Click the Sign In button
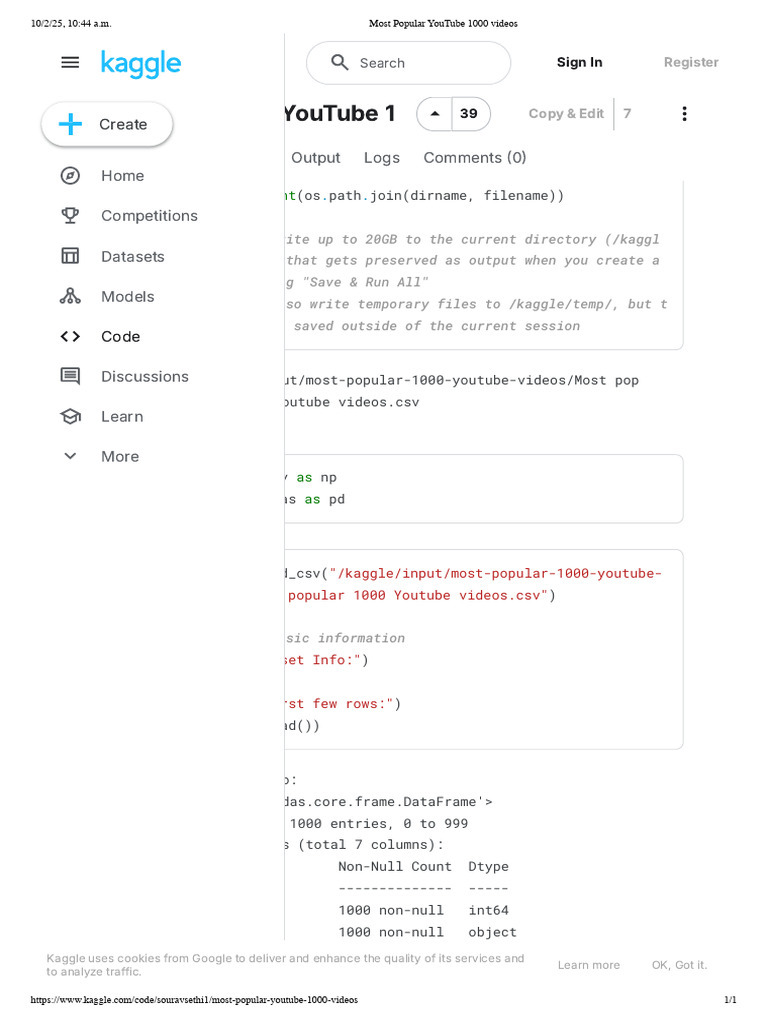768x1024 pixels. pyautogui.click(x=579, y=62)
